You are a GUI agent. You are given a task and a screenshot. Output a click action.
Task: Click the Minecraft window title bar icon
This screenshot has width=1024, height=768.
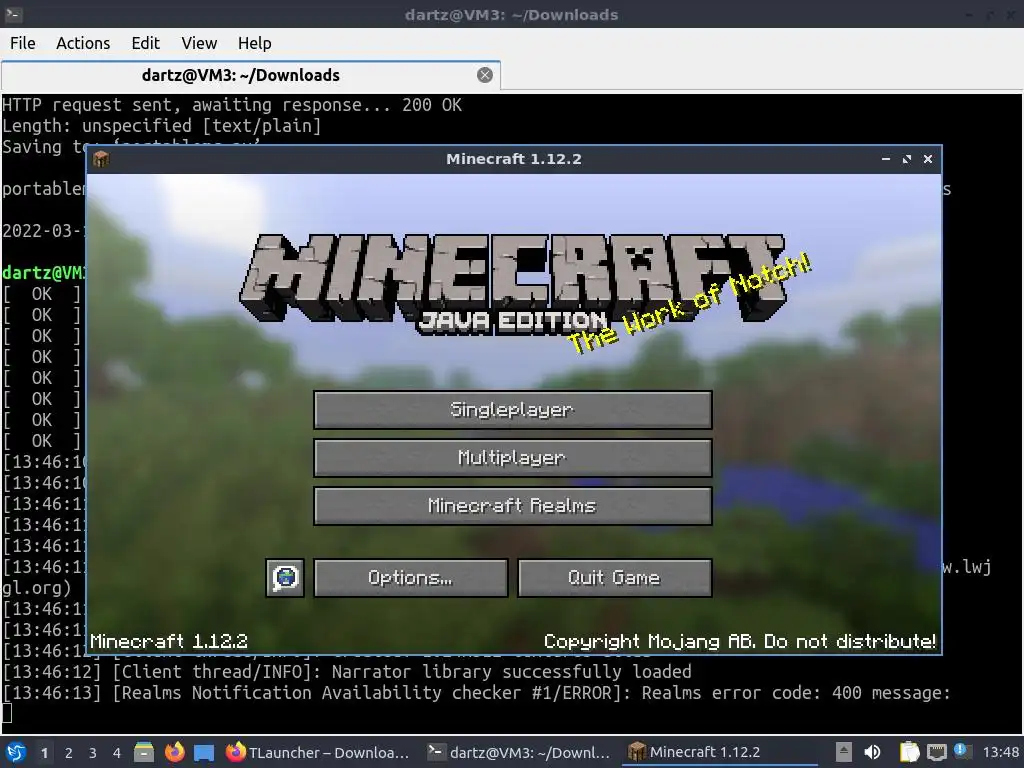click(x=101, y=159)
